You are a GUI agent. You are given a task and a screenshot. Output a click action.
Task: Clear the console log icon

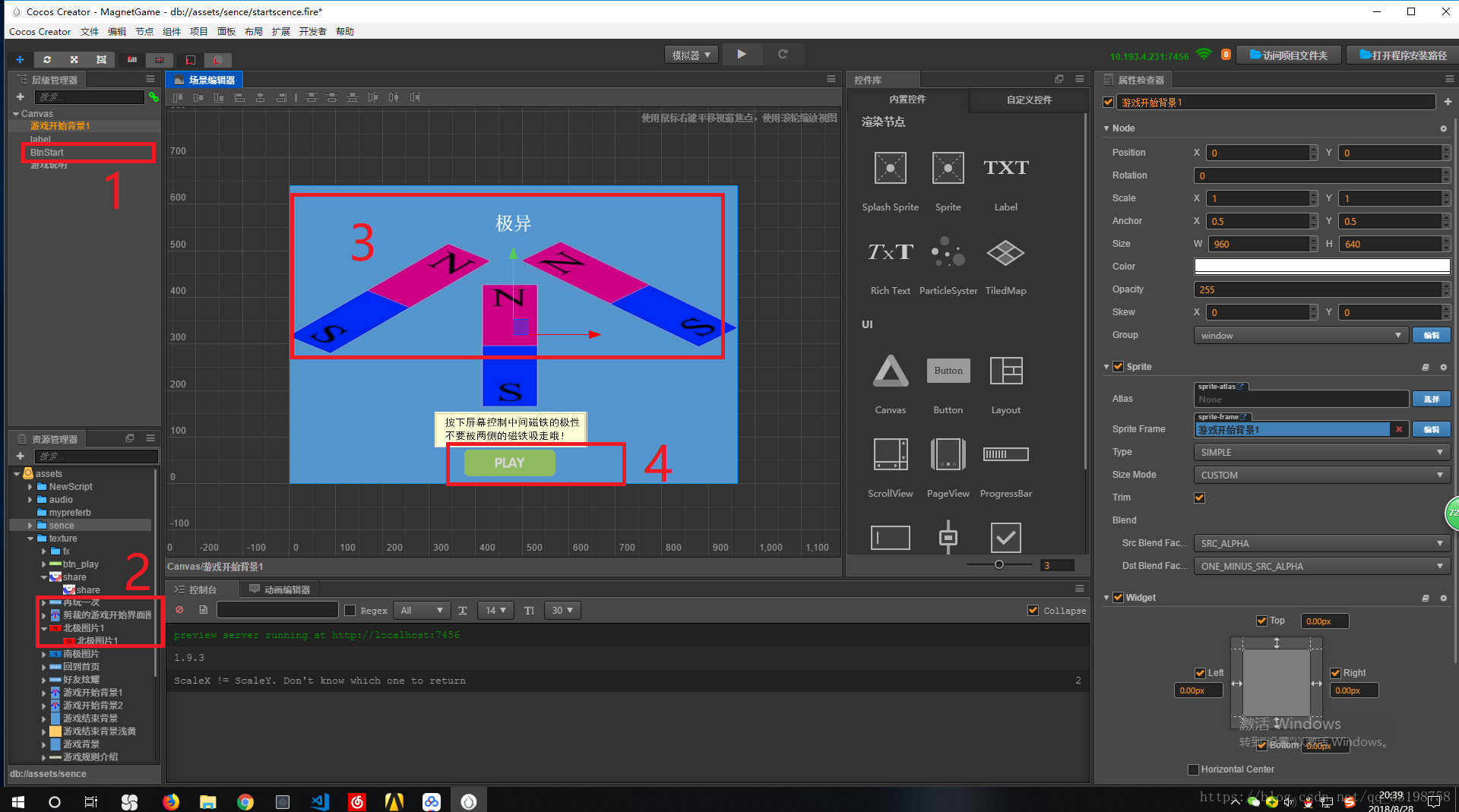pyautogui.click(x=179, y=610)
